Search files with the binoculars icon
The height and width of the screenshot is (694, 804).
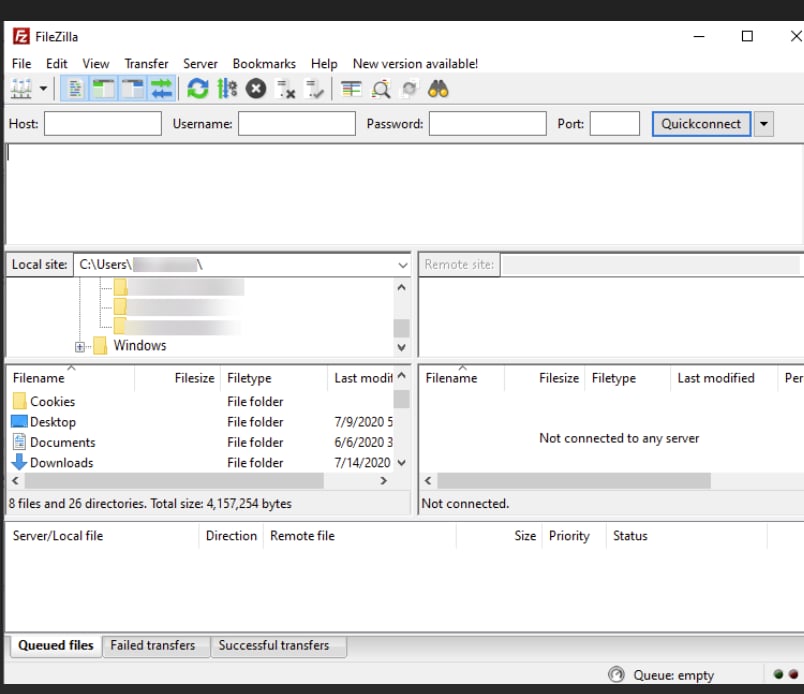tap(438, 89)
